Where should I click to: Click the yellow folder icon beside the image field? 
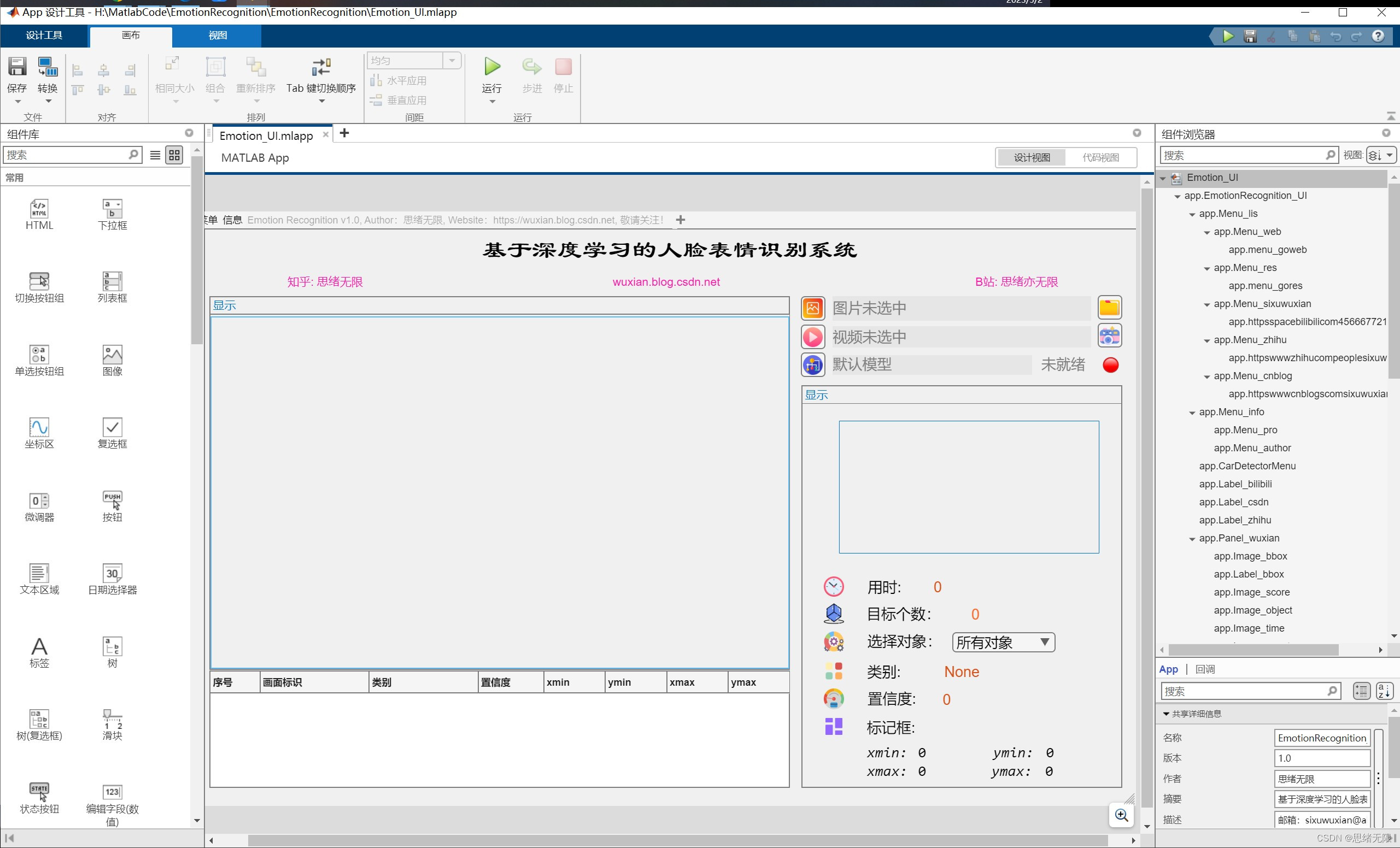pos(1109,308)
